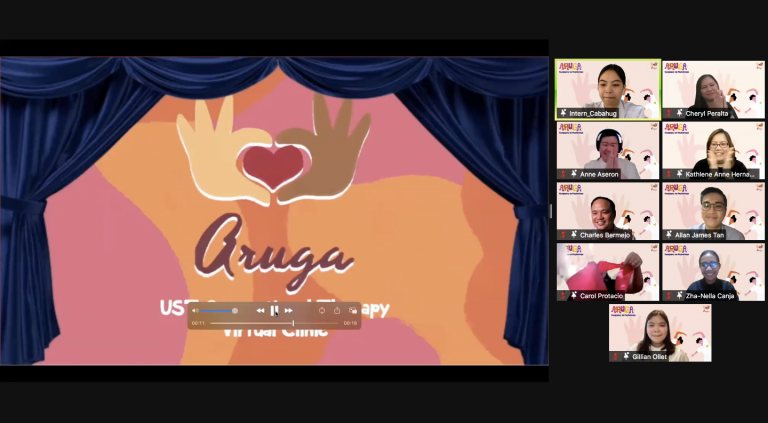Click the 00:11 elapsed time label
The image size is (768, 423).
click(x=198, y=323)
